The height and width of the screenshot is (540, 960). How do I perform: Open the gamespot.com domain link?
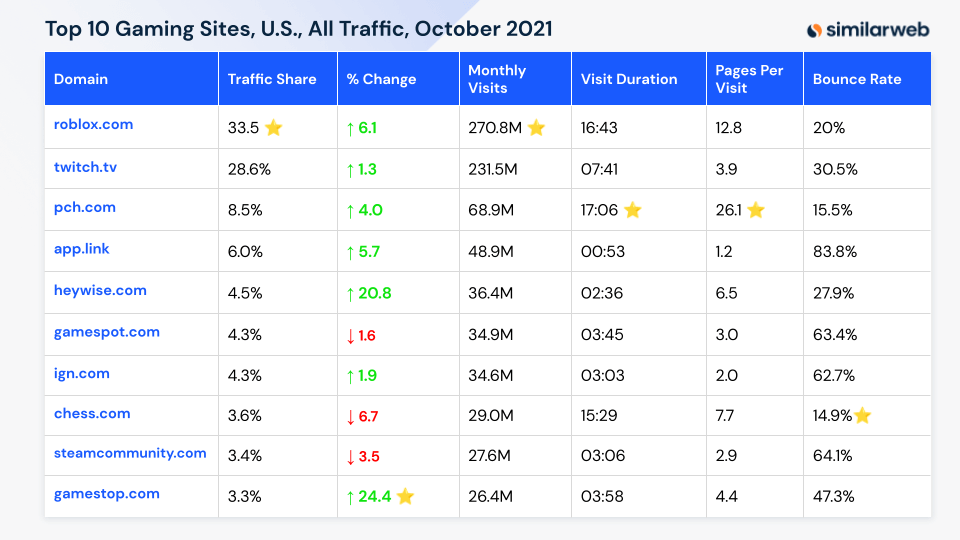point(106,332)
